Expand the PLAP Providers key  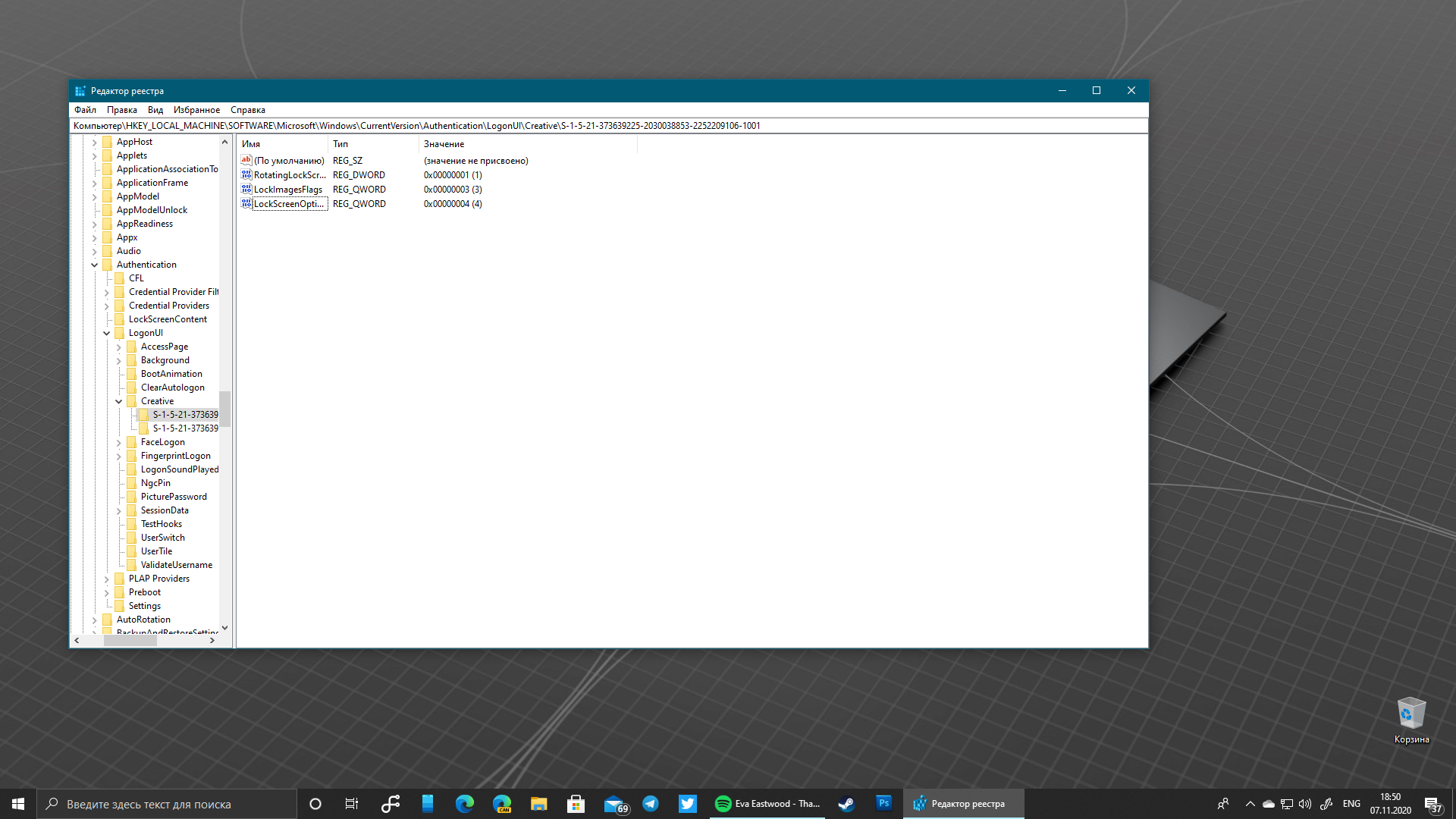click(x=107, y=579)
